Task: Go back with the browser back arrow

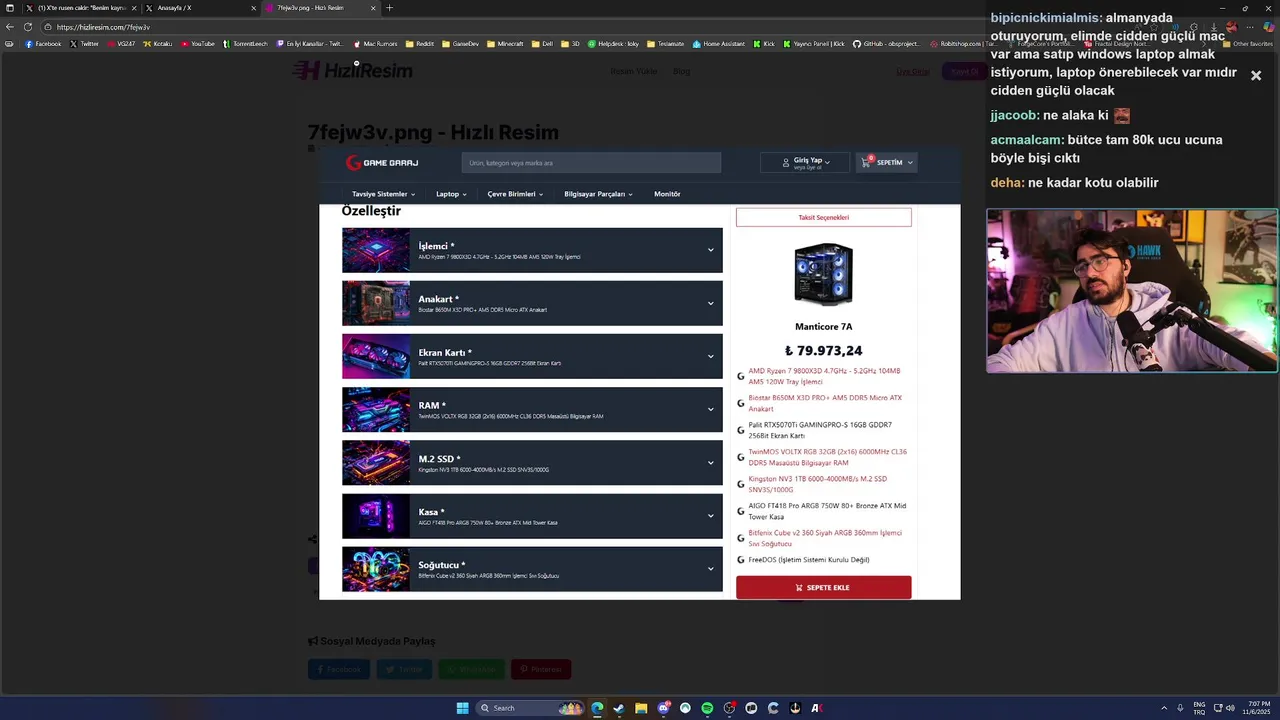Action: [10, 27]
